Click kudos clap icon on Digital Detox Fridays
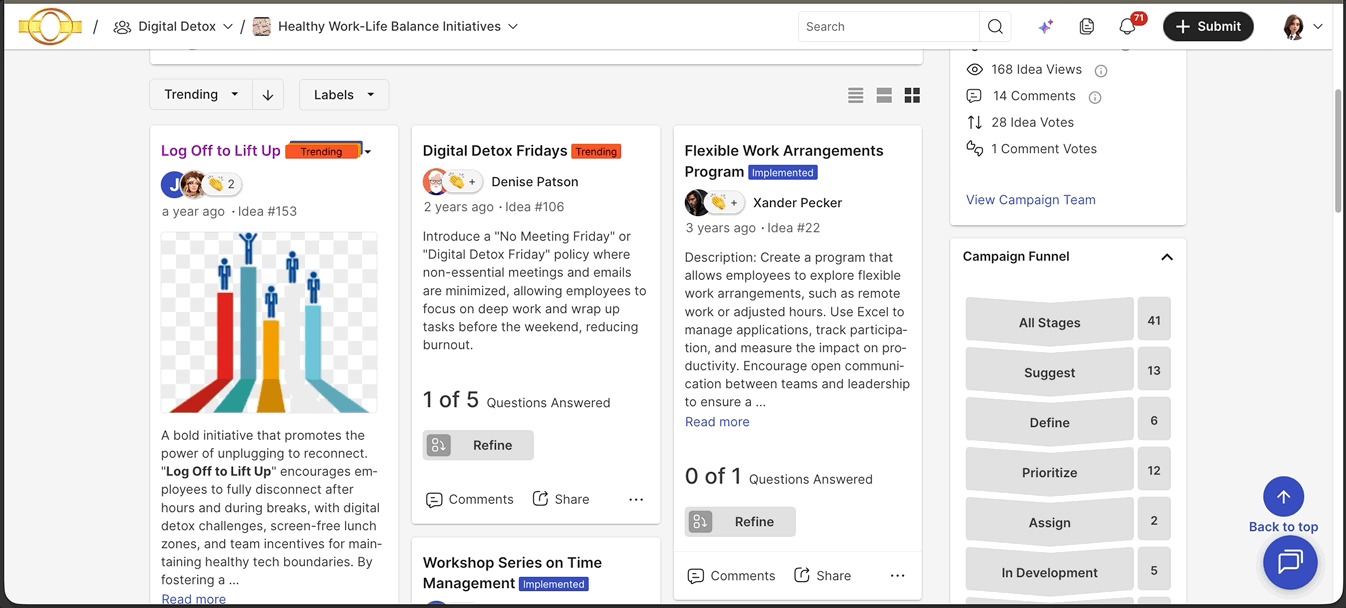The width and height of the screenshot is (1346, 608). (x=456, y=181)
